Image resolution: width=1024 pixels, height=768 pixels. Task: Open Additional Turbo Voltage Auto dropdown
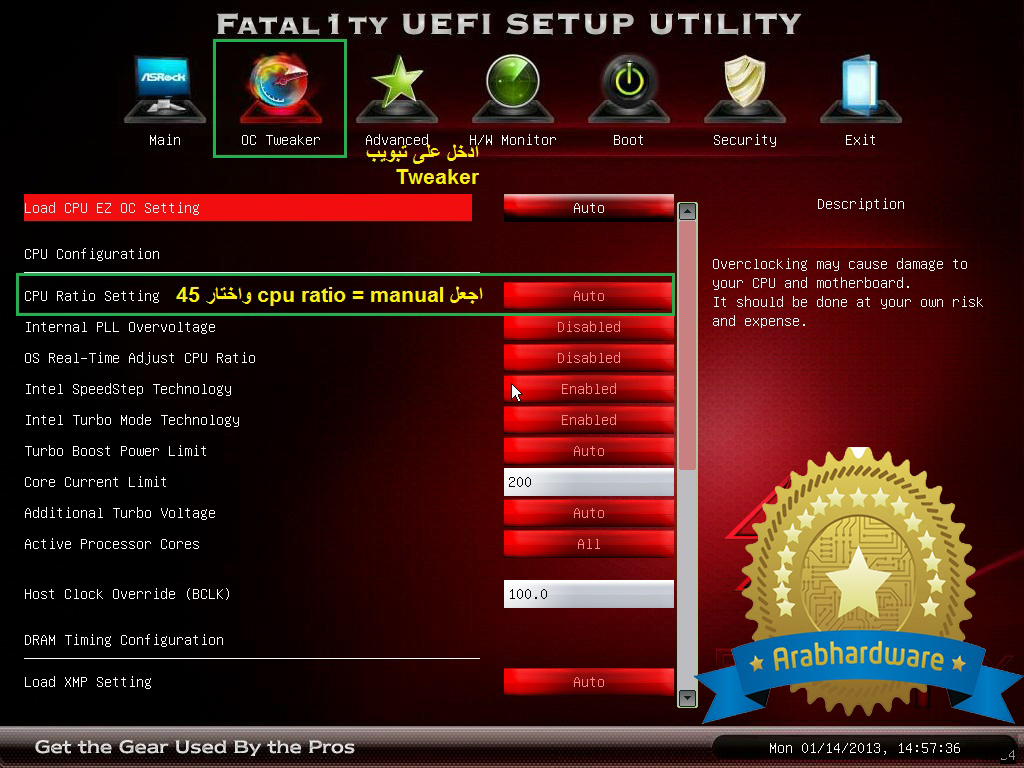tap(588, 513)
